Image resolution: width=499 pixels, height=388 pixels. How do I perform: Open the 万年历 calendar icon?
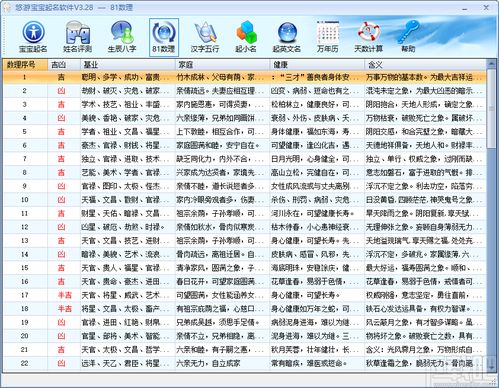point(328,37)
